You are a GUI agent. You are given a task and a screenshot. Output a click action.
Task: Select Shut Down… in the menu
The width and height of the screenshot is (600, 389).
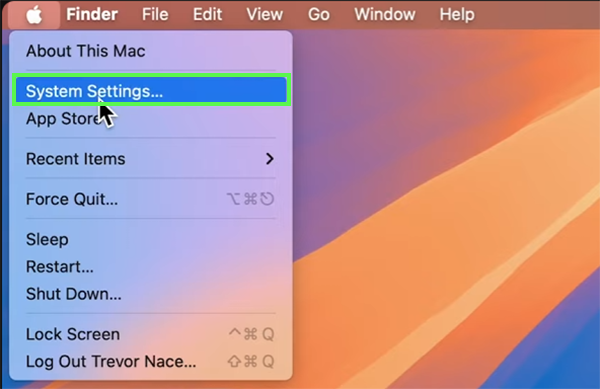tap(151, 294)
